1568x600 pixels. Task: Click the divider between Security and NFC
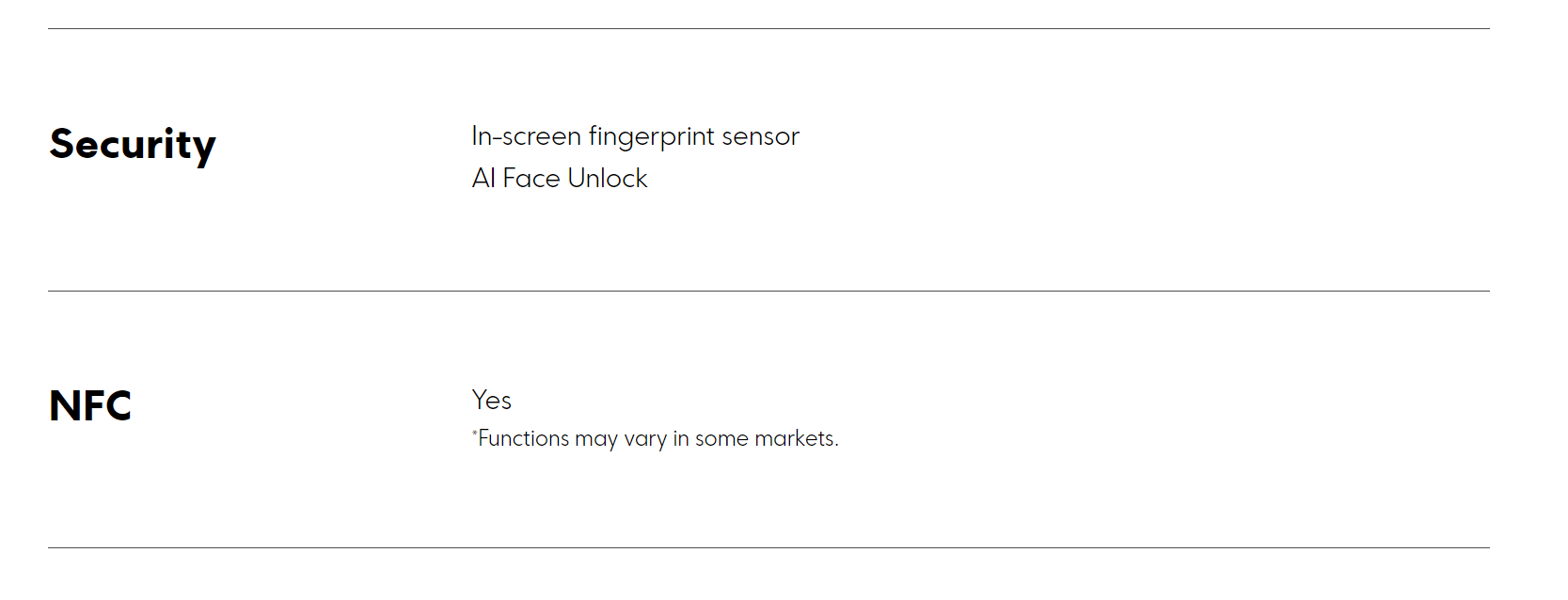click(x=768, y=292)
